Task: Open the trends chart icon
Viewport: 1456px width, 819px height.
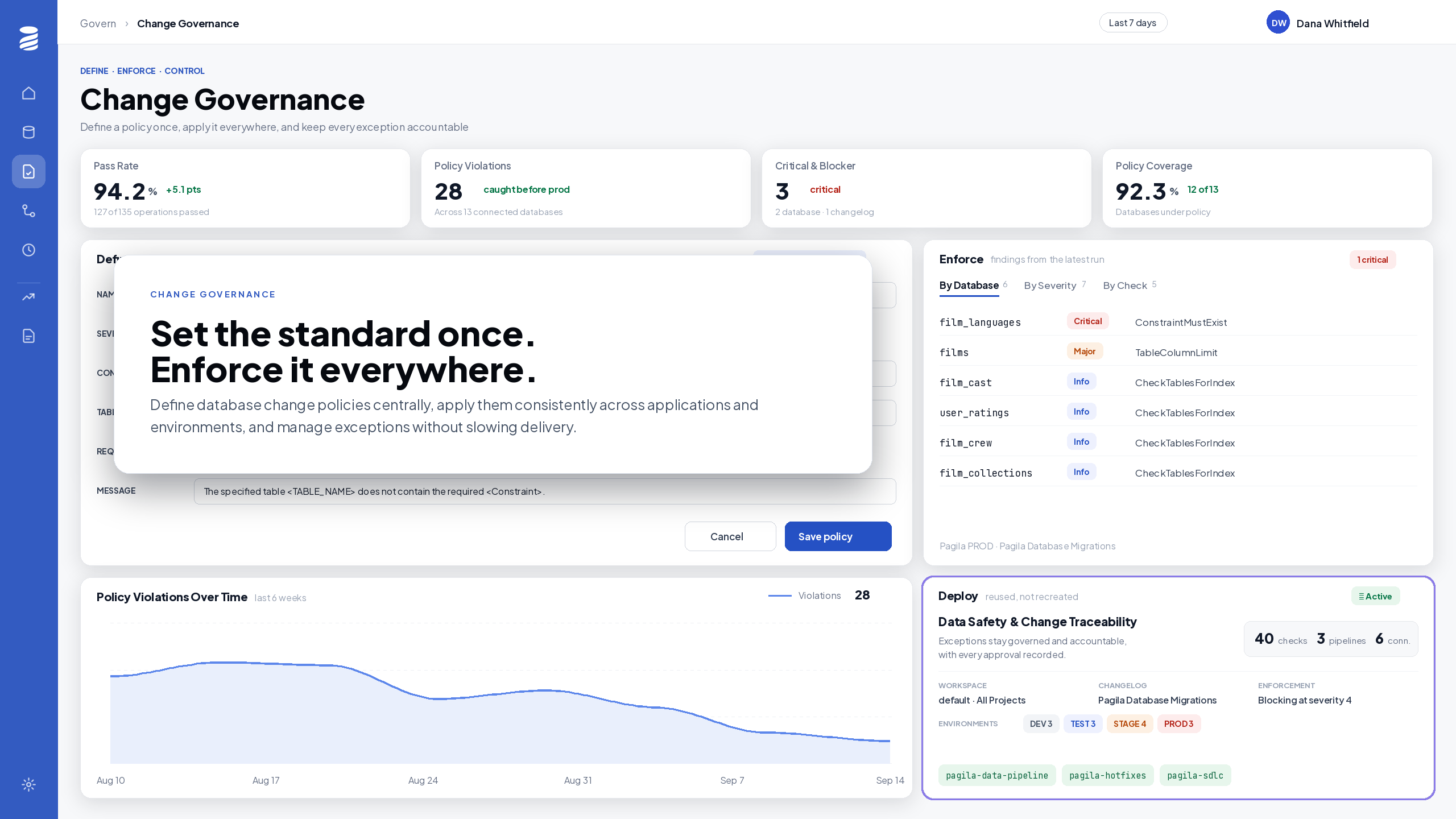Action: (28, 296)
